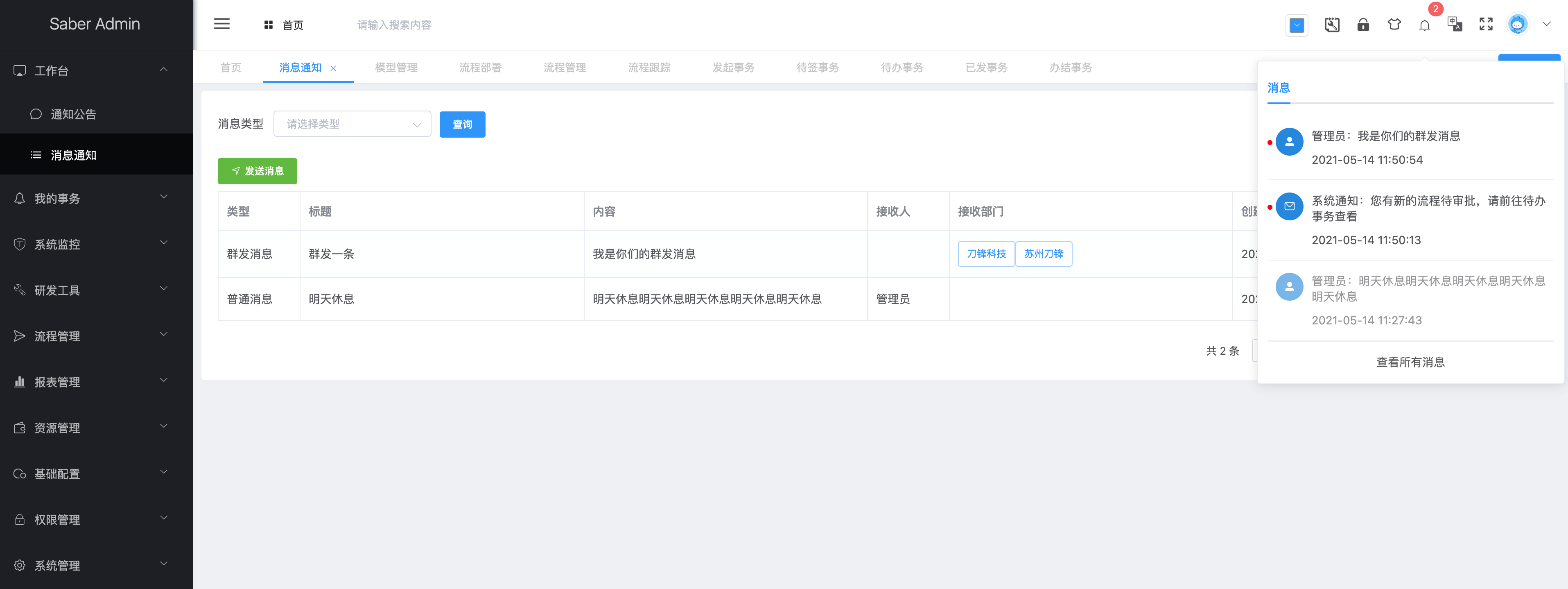Screen dimensions: 1568x589
Task: Switch to the 流程部署 tab
Action: click(x=480, y=68)
